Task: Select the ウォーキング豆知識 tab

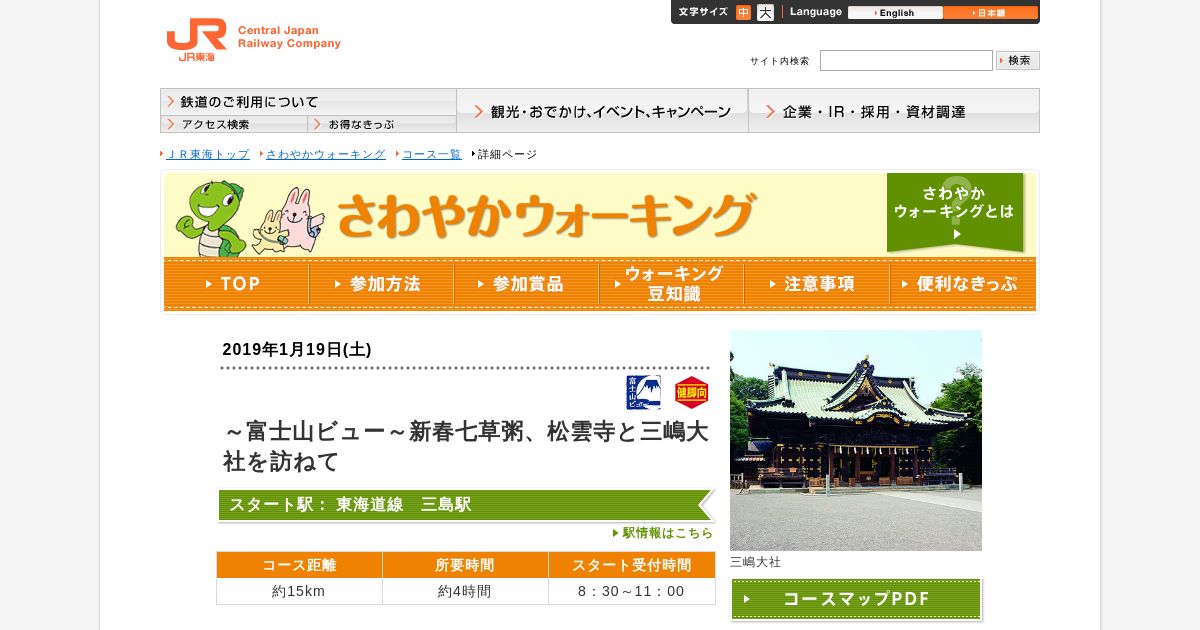Action: pyautogui.click(x=671, y=284)
